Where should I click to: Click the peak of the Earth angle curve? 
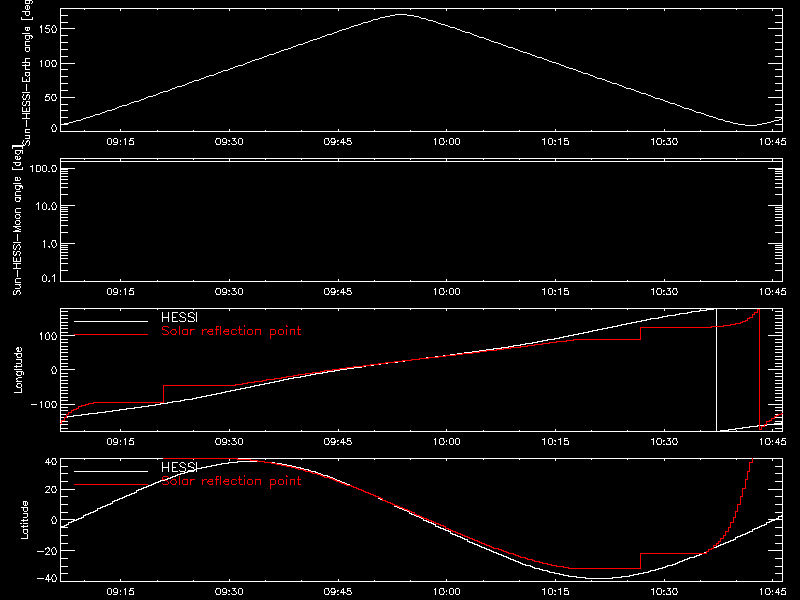click(x=402, y=15)
